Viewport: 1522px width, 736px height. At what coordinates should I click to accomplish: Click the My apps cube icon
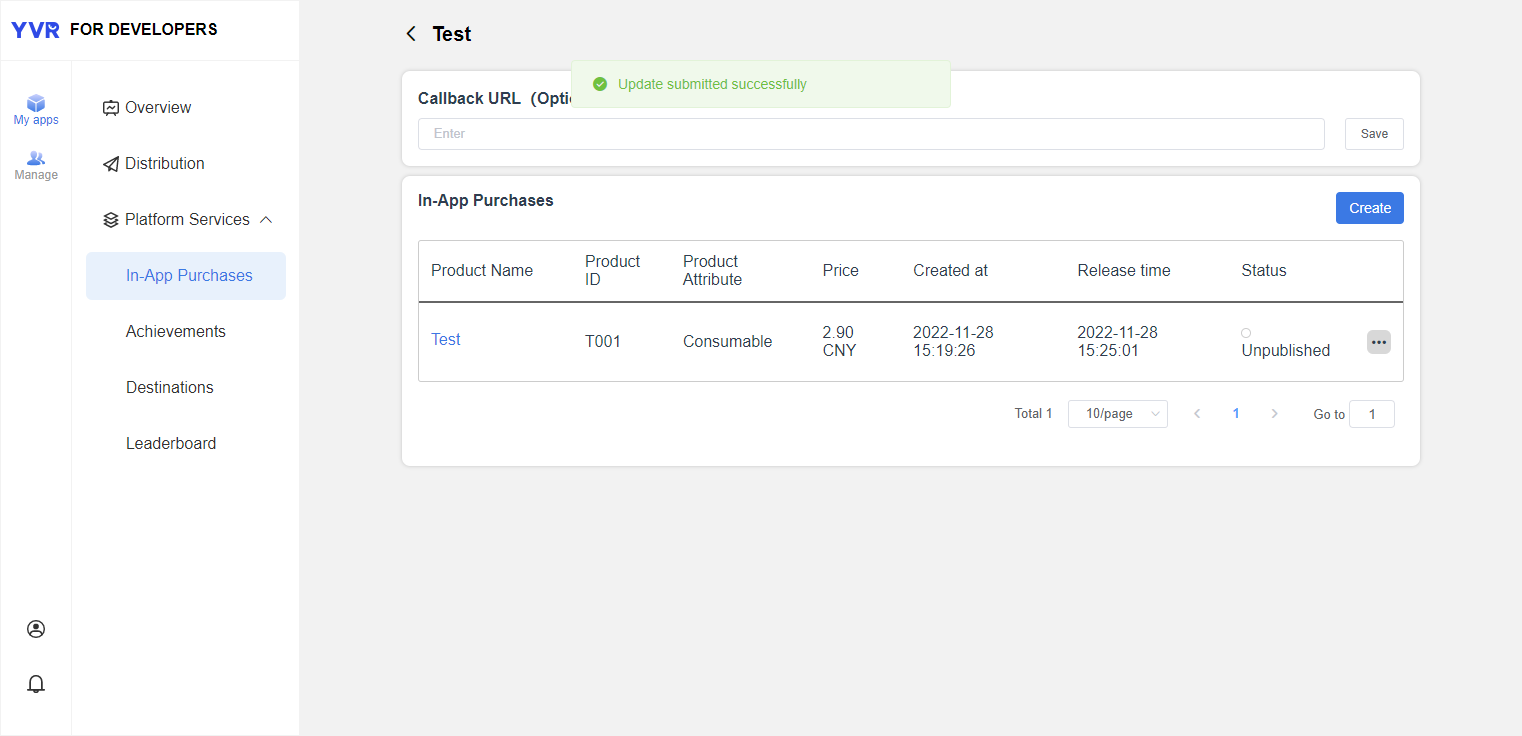tap(36, 103)
